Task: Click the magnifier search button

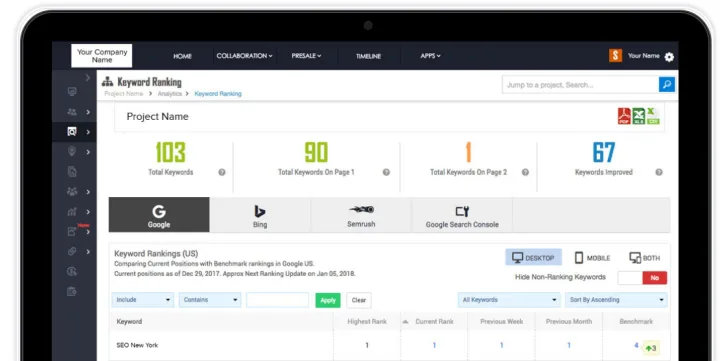Action: [667, 85]
